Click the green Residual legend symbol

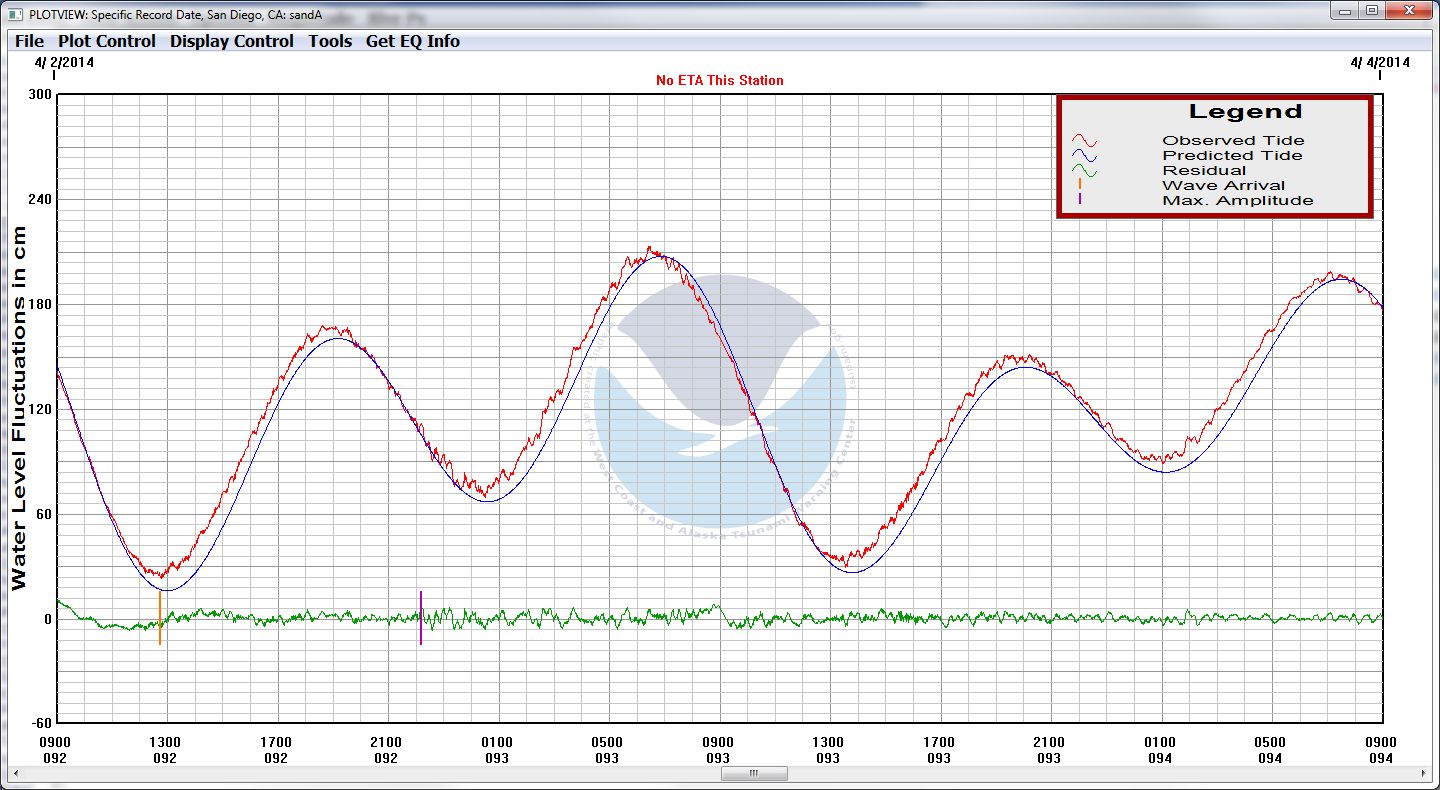coord(1084,171)
